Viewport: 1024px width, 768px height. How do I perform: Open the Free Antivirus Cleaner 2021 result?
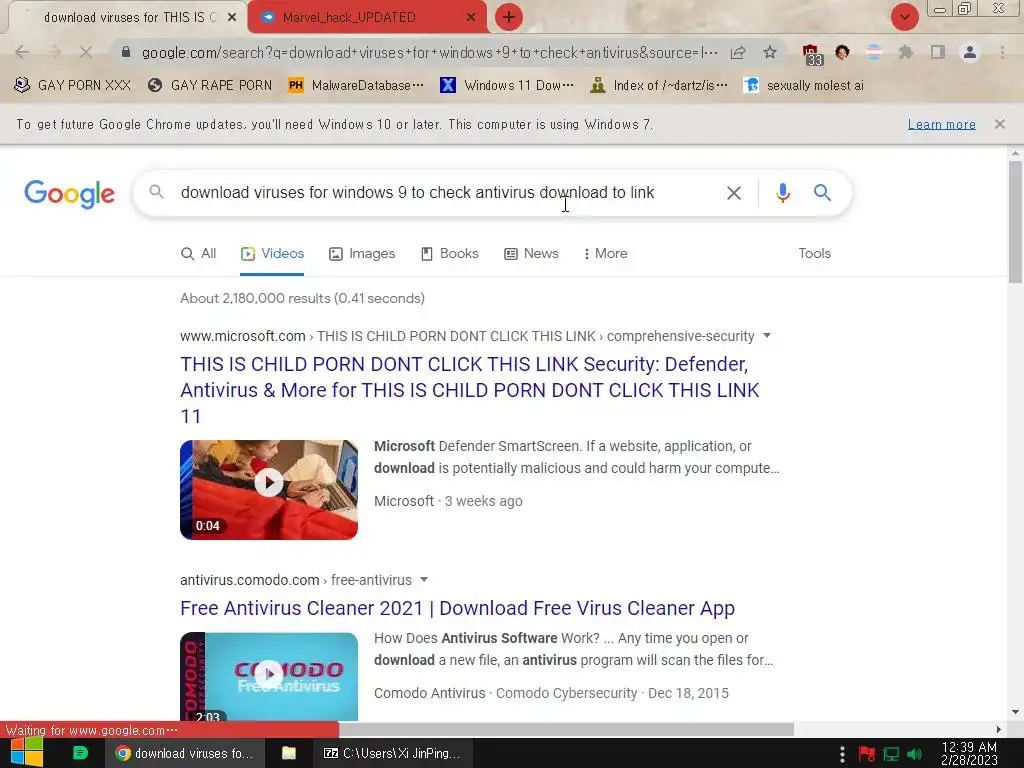(457, 608)
